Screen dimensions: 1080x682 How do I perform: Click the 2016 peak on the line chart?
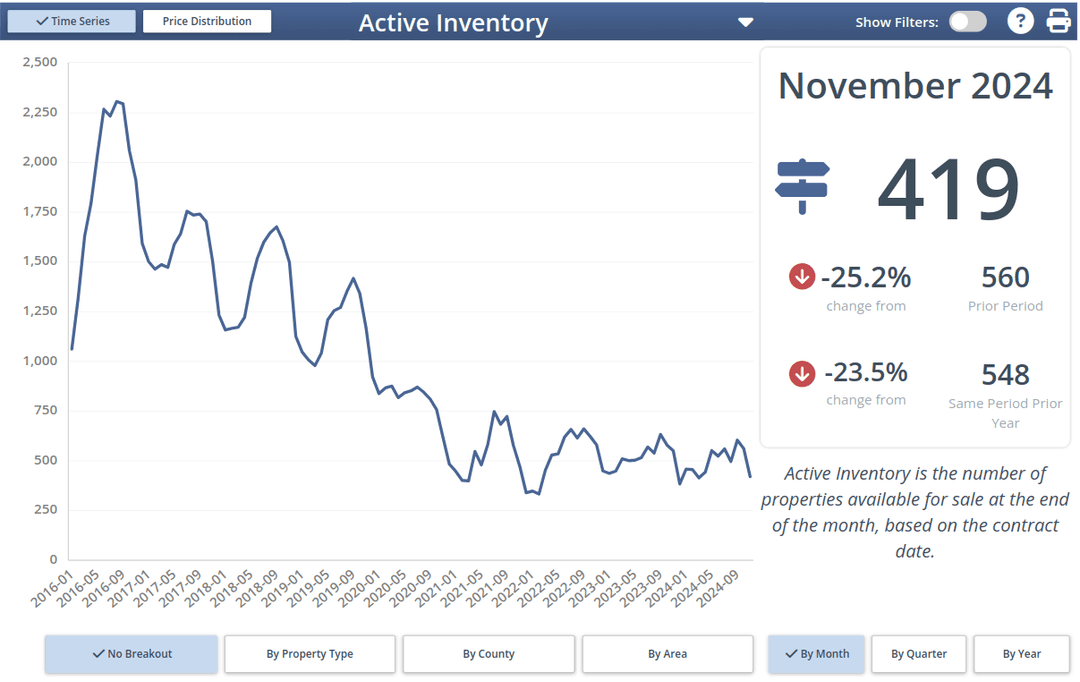(x=117, y=101)
